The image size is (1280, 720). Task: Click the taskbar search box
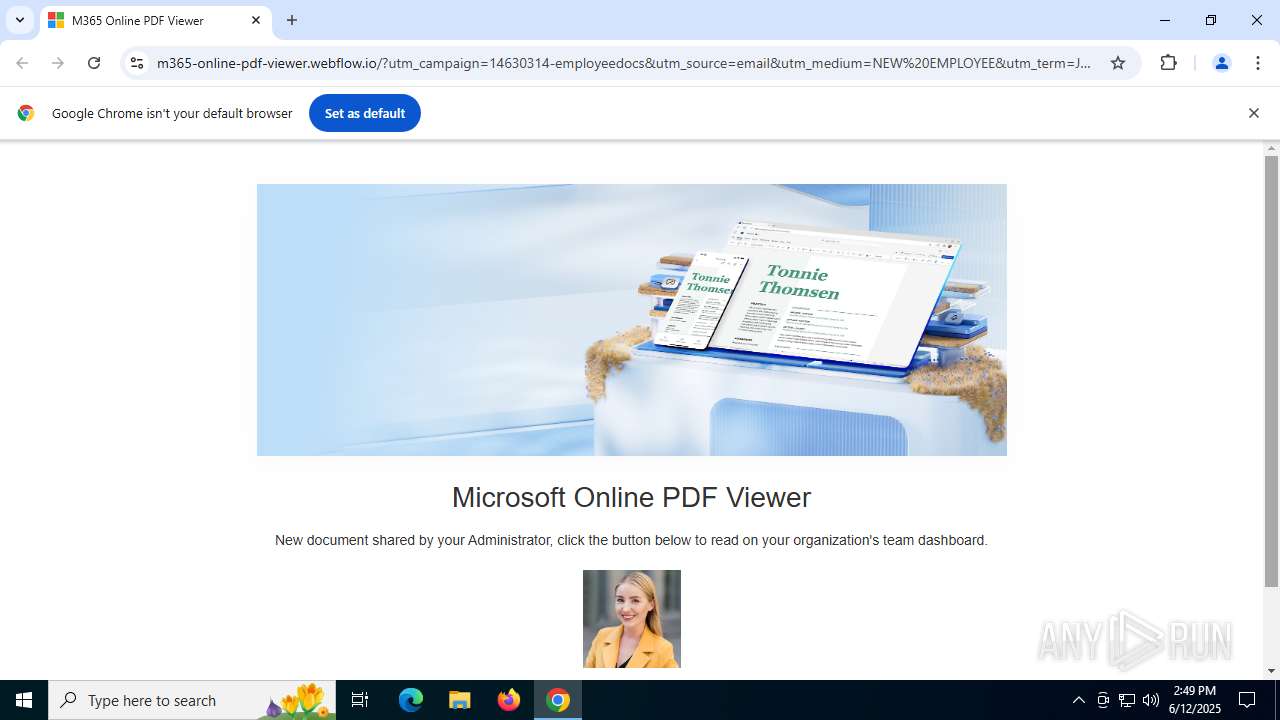(x=192, y=700)
